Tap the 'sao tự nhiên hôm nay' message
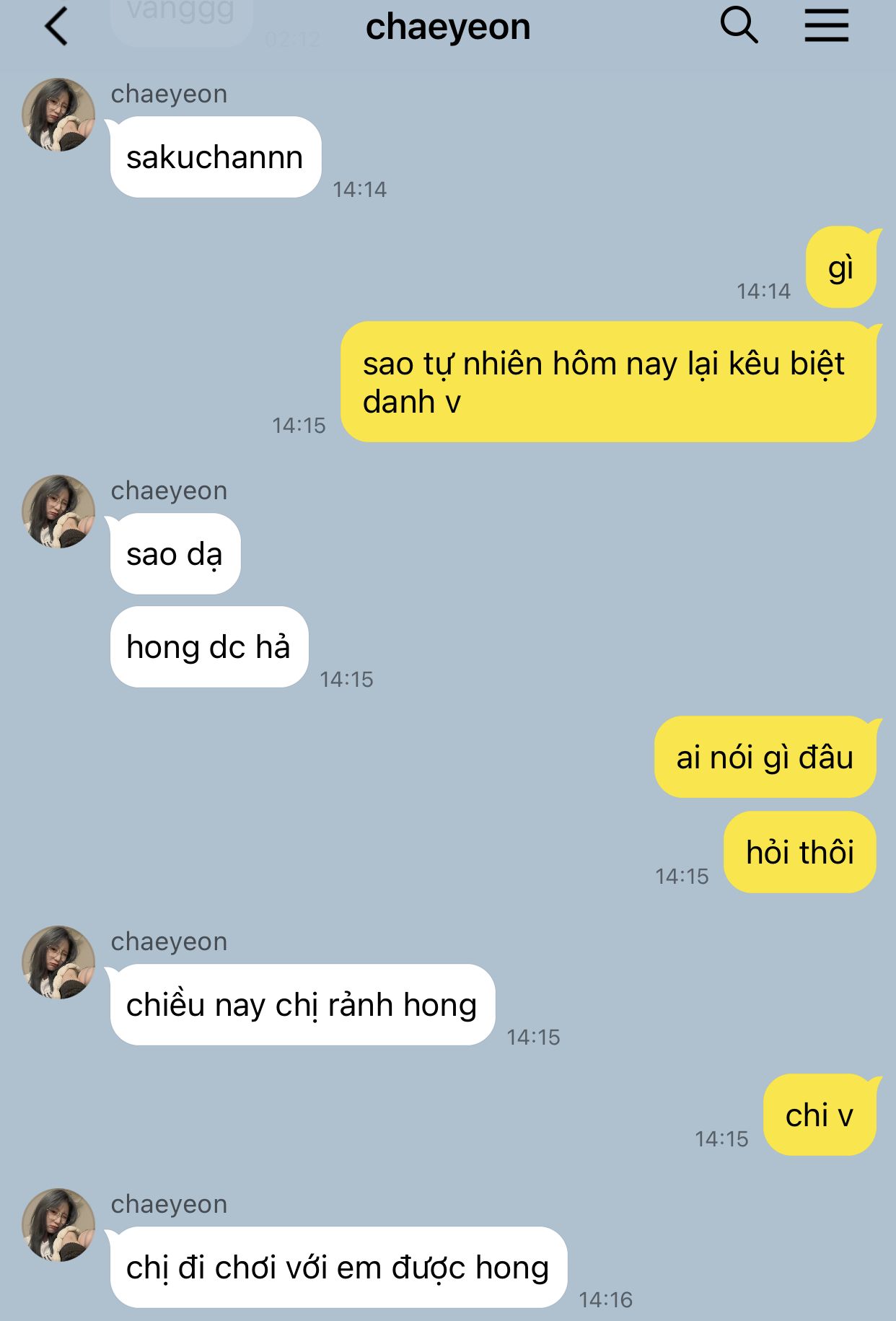This screenshot has width=896, height=1321. pos(608,382)
